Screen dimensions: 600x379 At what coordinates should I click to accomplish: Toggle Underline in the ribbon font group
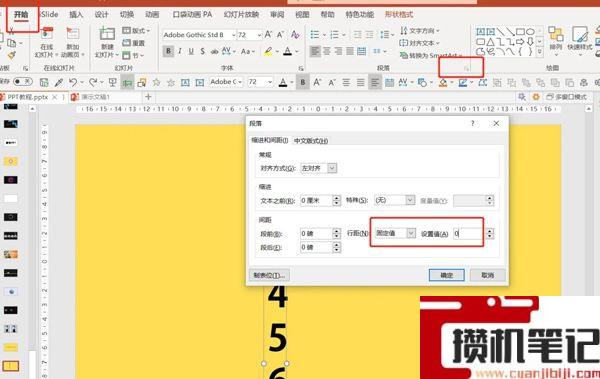tap(191, 51)
